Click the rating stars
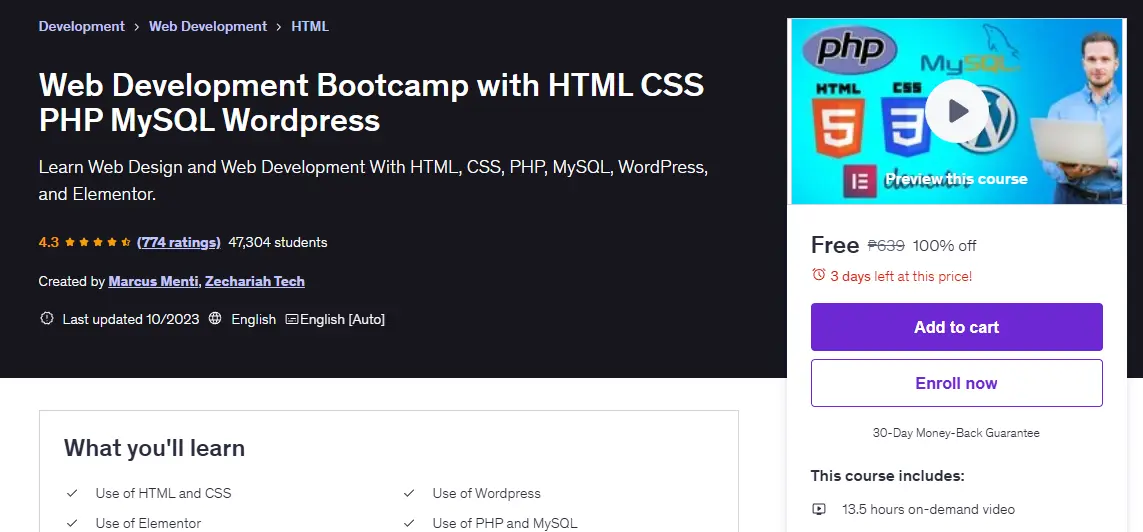1143x532 pixels. click(98, 242)
